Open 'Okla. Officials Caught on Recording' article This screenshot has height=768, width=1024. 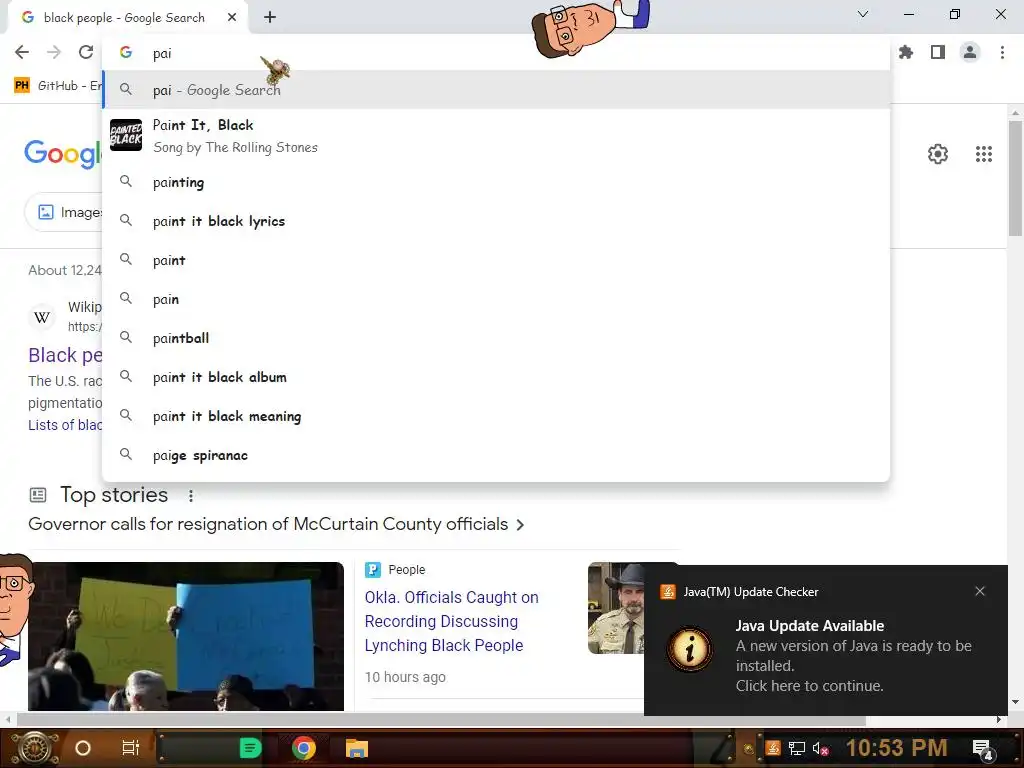[451, 621]
